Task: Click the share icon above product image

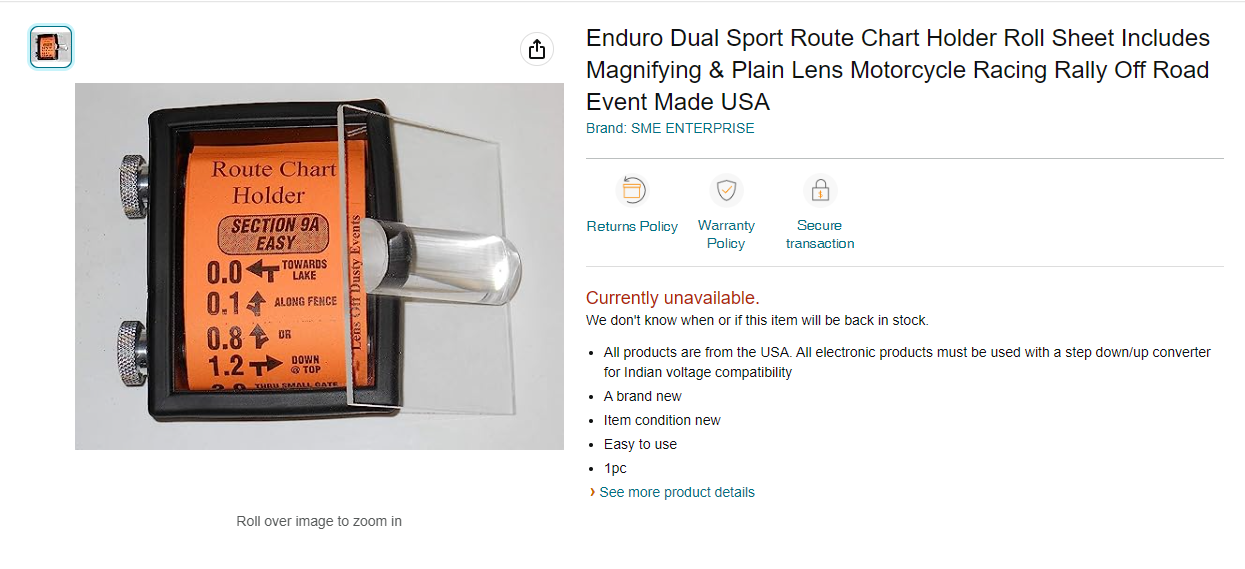Action: coord(537,49)
